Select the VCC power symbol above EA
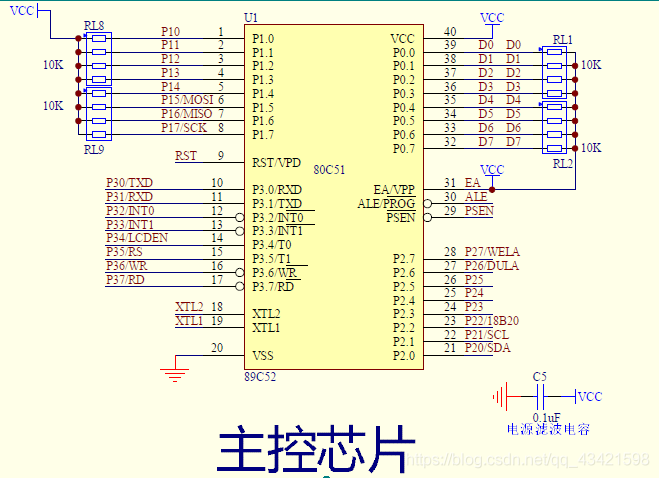The width and height of the screenshot is (659, 478). (x=492, y=170)
